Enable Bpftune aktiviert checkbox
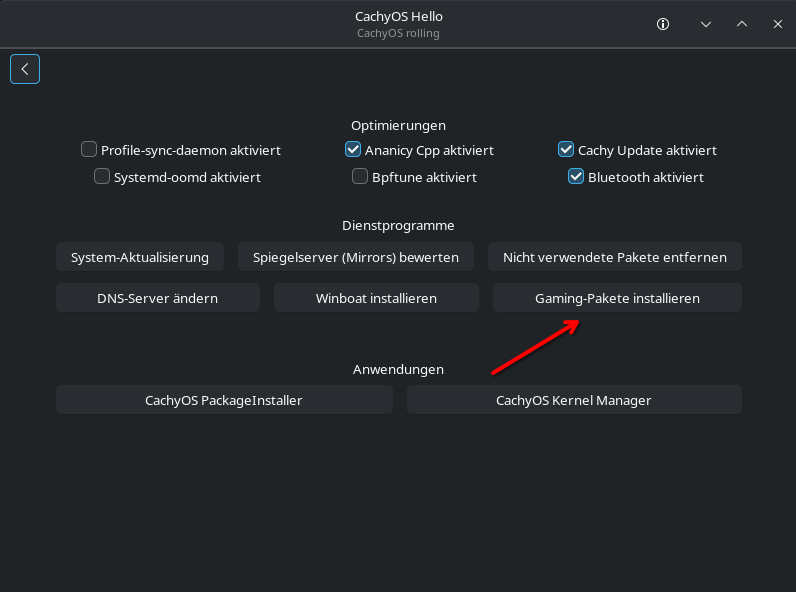 click(x=360, y=176)
